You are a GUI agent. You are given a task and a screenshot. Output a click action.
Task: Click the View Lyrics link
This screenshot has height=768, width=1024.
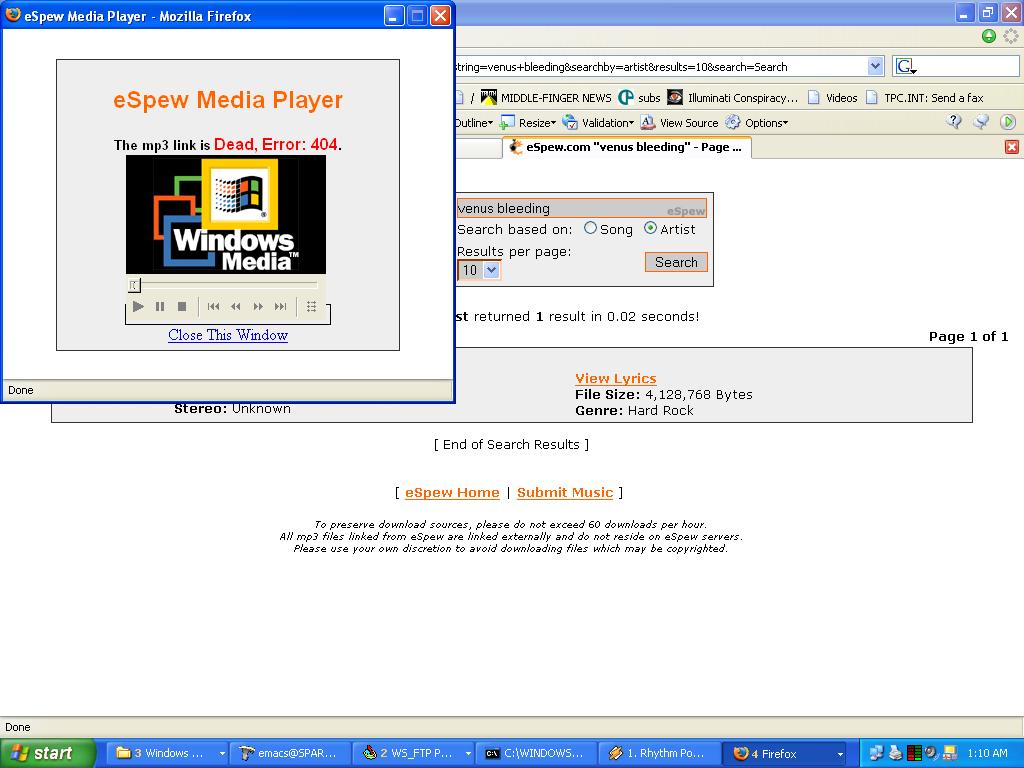coord(616,378)
